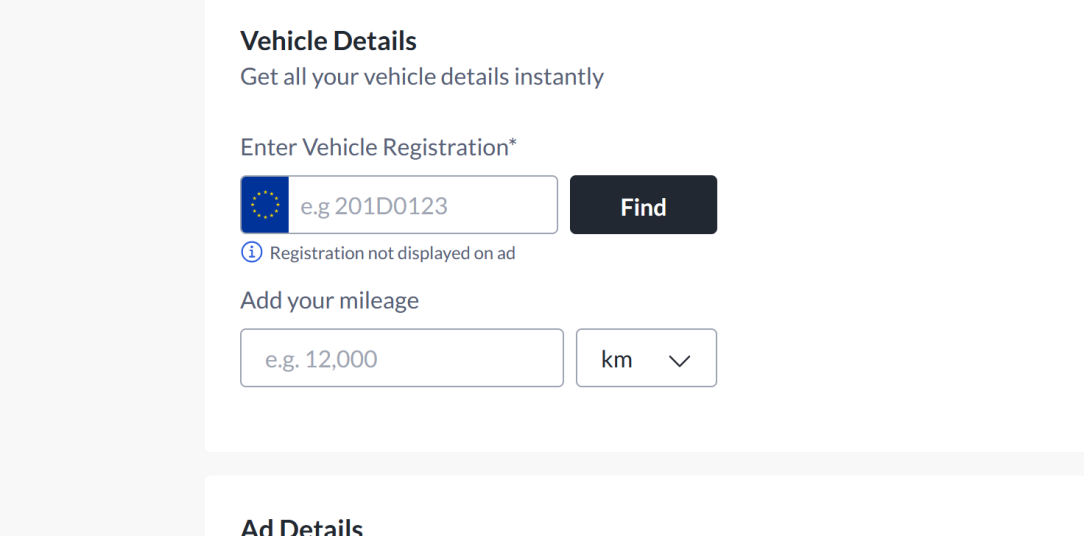Click the 'Vehicle Details' heading
This screenshot has height=536, width=1084.
[328, 41]
